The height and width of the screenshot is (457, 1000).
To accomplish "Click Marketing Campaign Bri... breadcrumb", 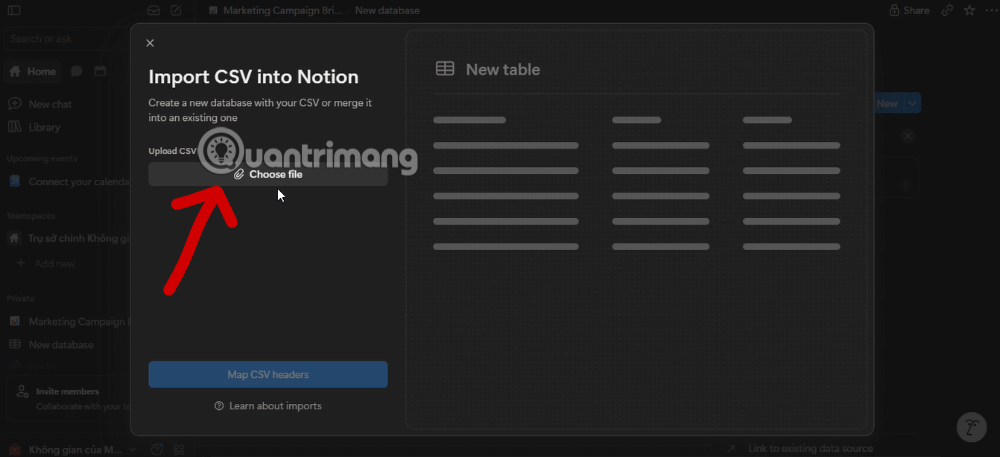I will (x=276, y=10).
